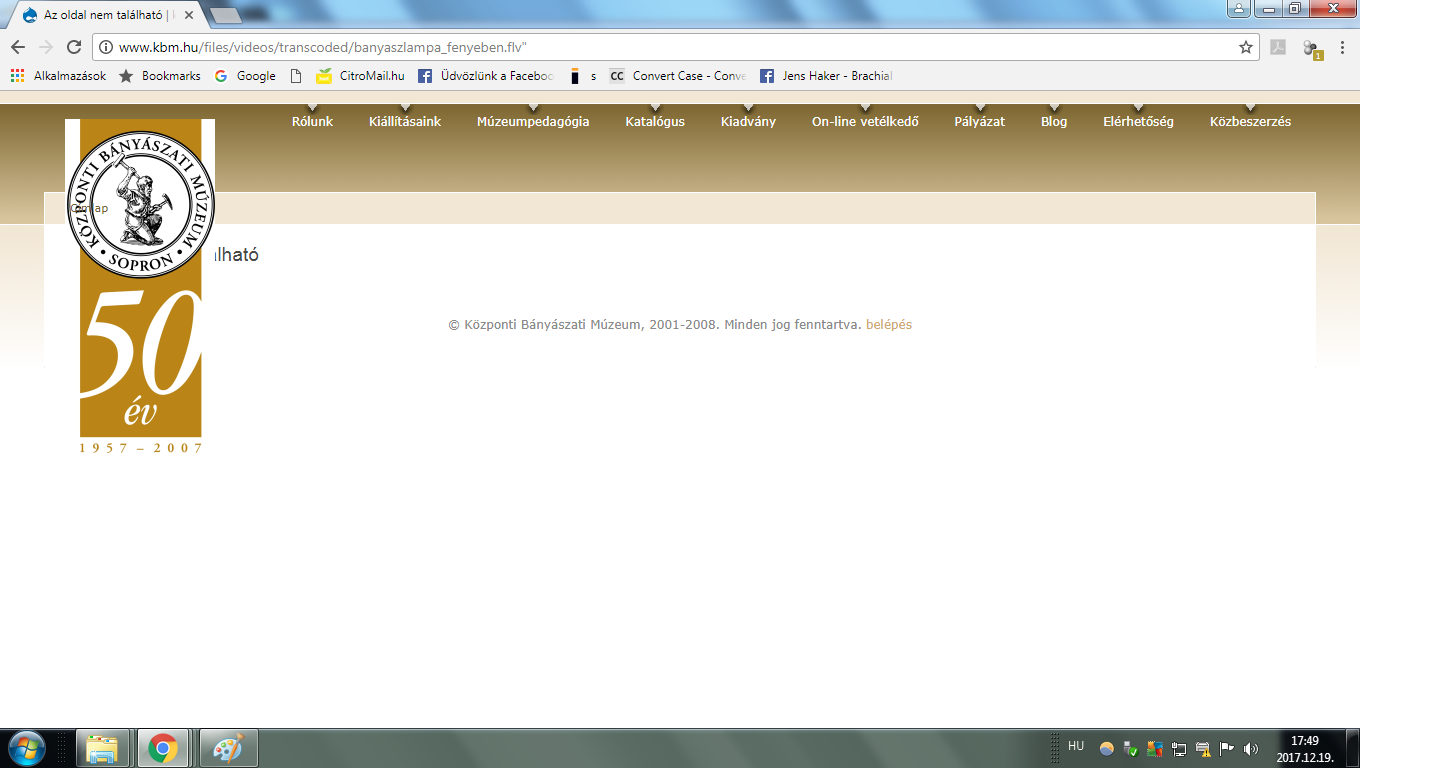
Task: Open the Google bookmark
Action: click(x=245, y=76)
